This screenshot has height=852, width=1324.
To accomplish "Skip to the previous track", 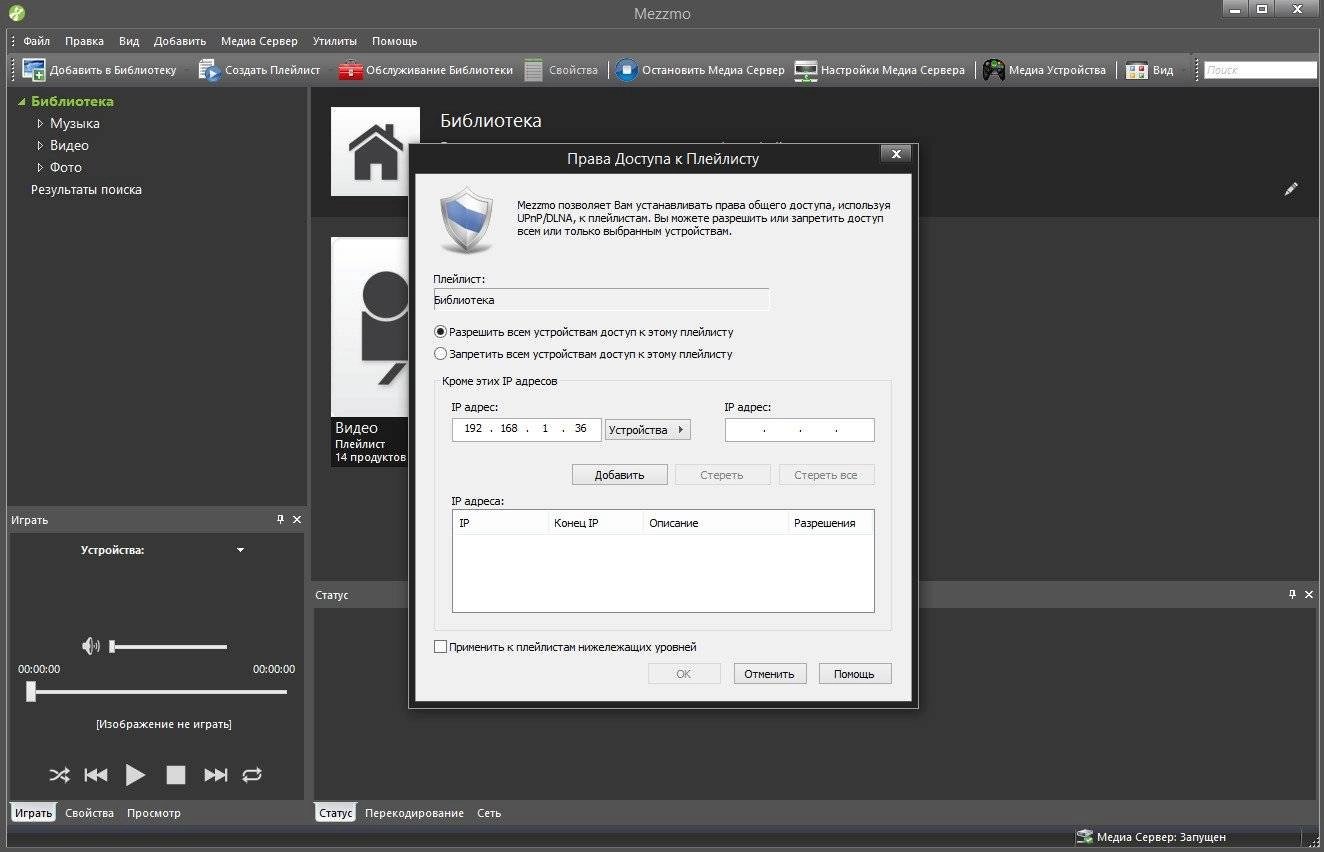I will [x=96, y=775].
